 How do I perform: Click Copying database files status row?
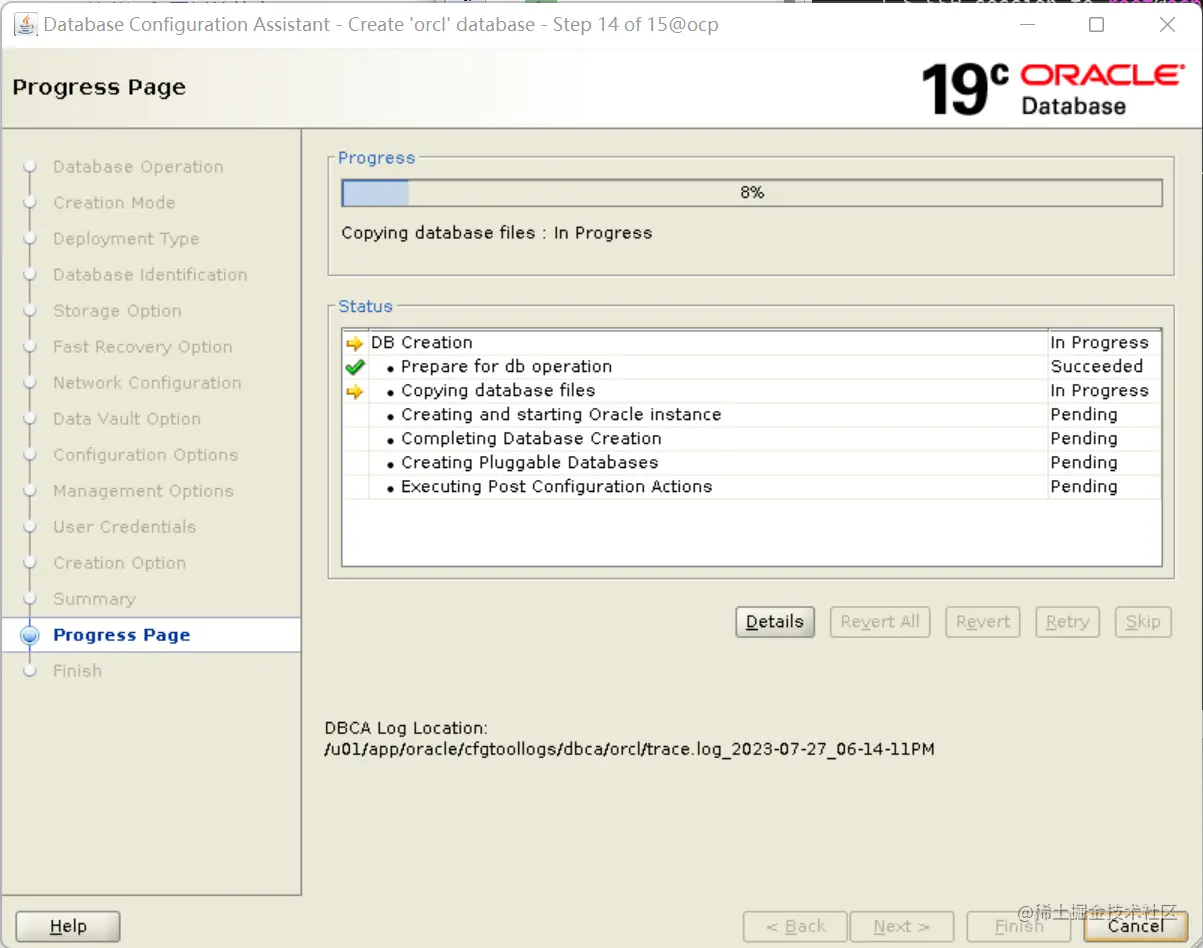coord(752,391)
